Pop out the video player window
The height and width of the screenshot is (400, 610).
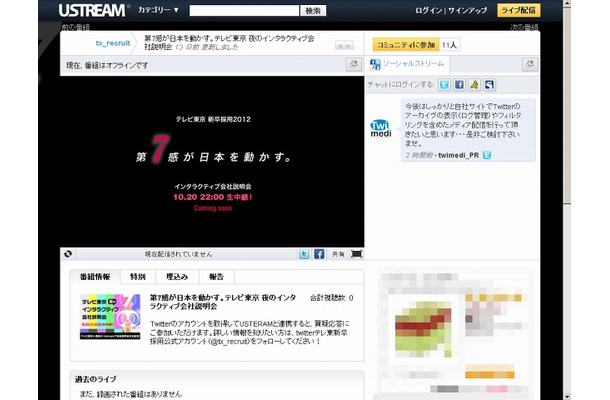pos(353,64)
